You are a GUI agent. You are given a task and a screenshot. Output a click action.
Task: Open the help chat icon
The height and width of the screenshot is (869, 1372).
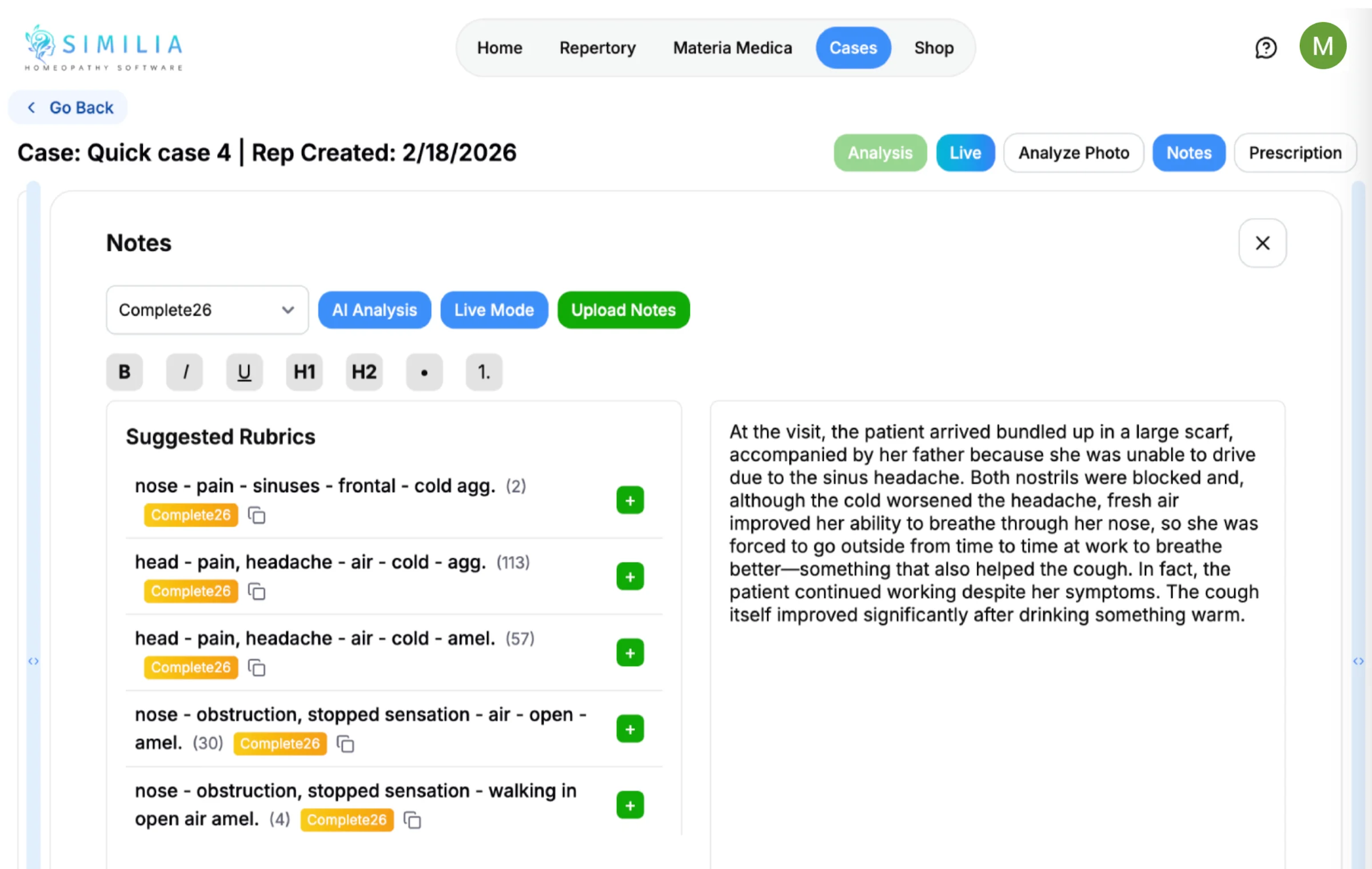click(x=1266, y=47)
